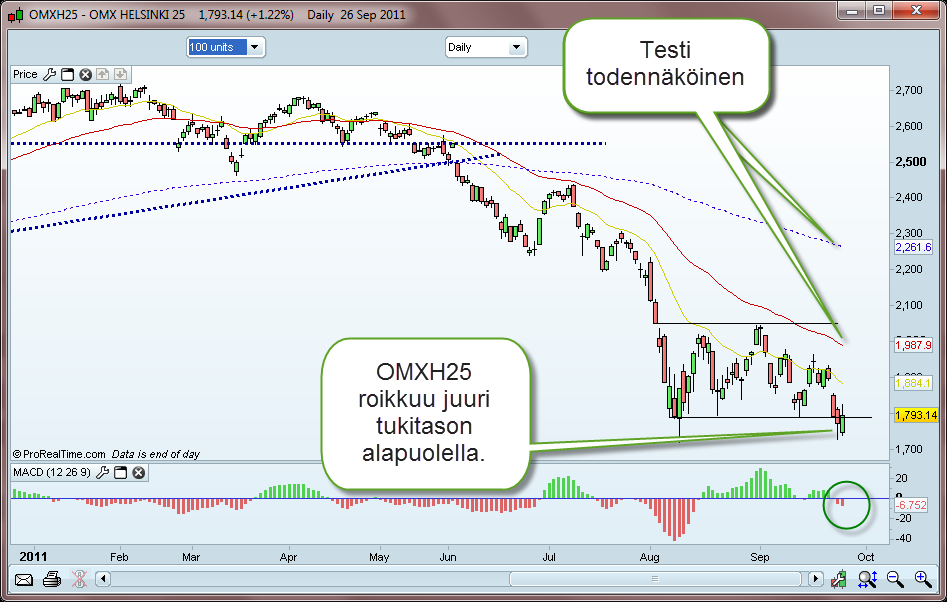The height and width of the screenshot is (602, 947).
Task: Click the 2,500 price axis label
Action: (910, 162)
